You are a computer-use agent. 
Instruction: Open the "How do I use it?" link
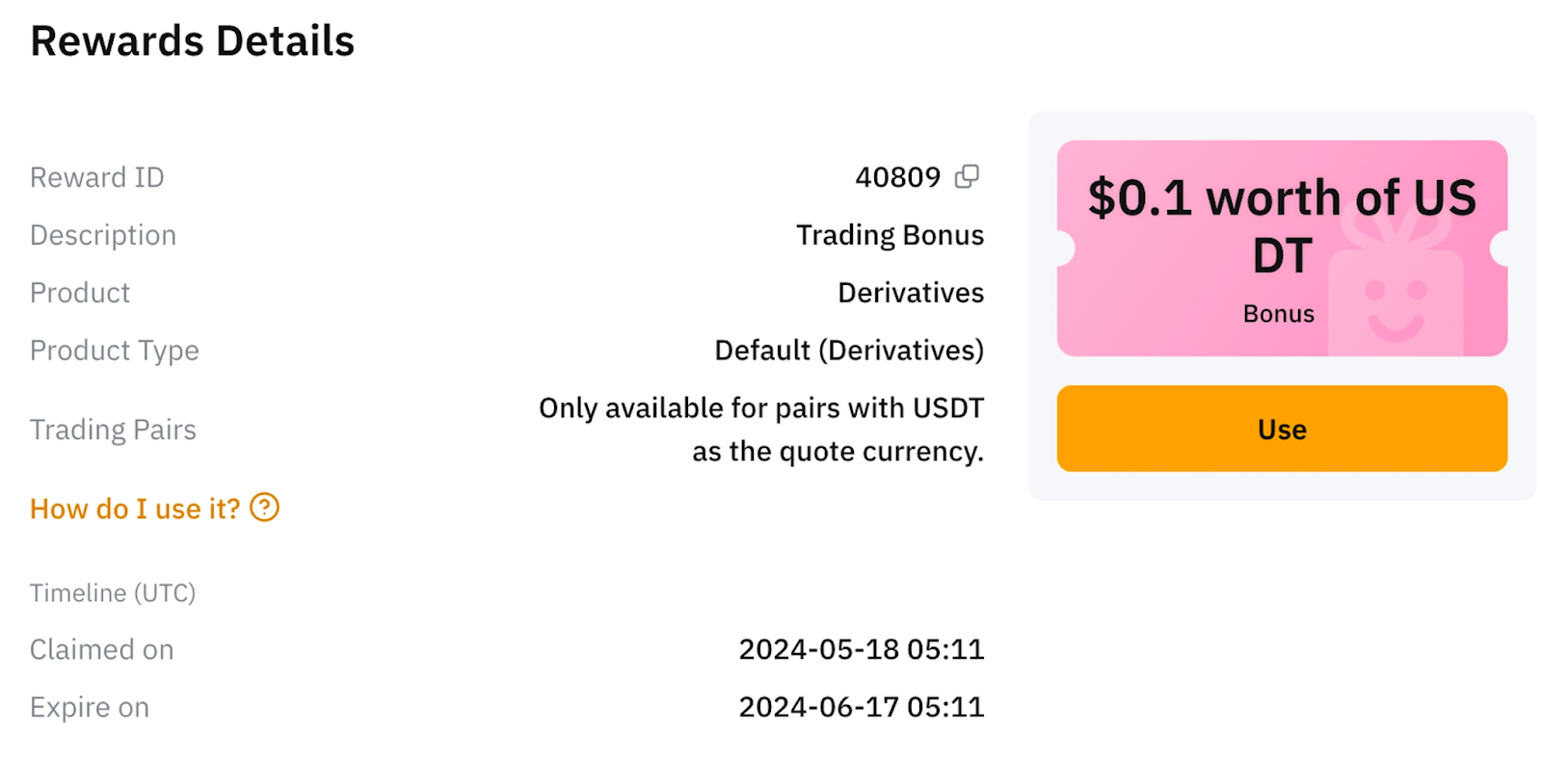click(x=135, y=509)
